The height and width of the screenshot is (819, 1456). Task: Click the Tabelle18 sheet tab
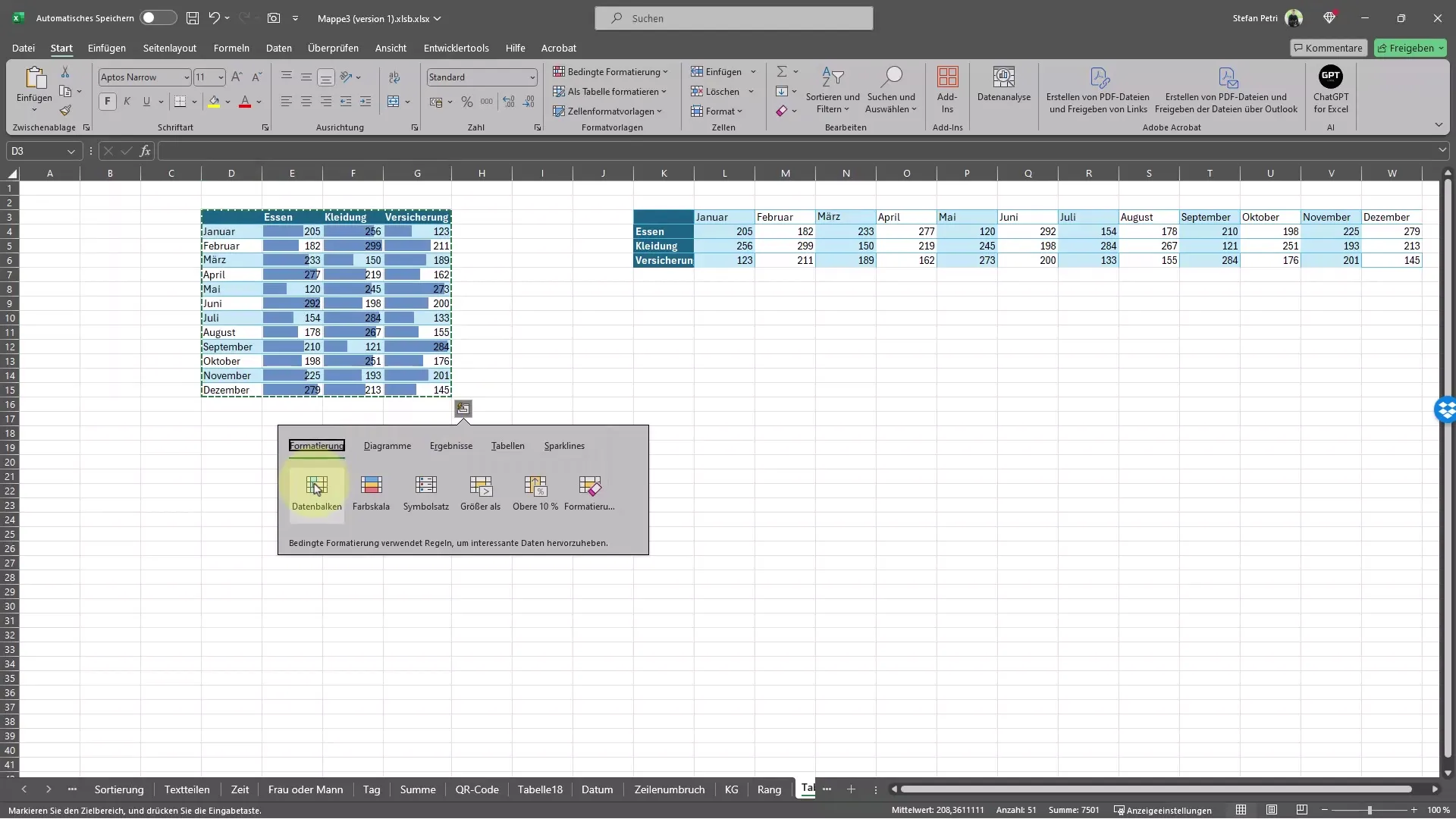[x=540, y=789]
